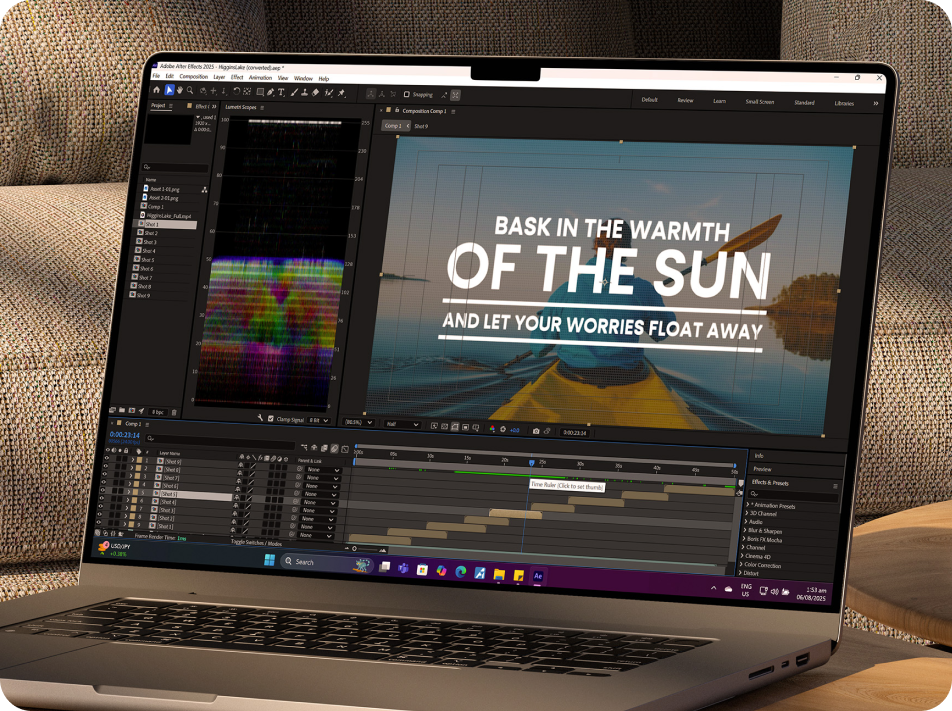952x711 pixels.
Task: Open the Window menu
Action: 304,78
